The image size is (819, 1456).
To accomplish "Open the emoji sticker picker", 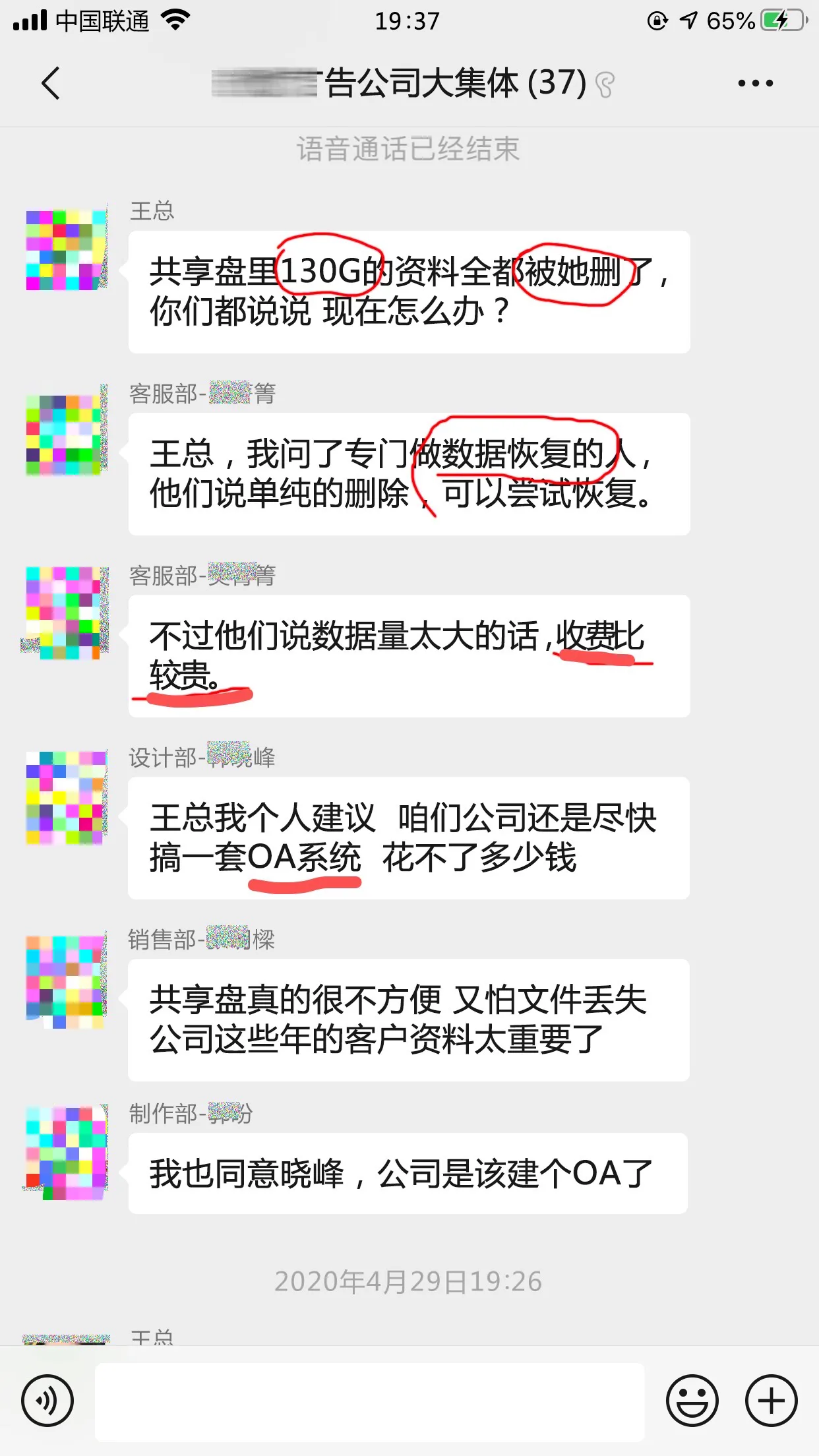I will [x=692, y=1400].
